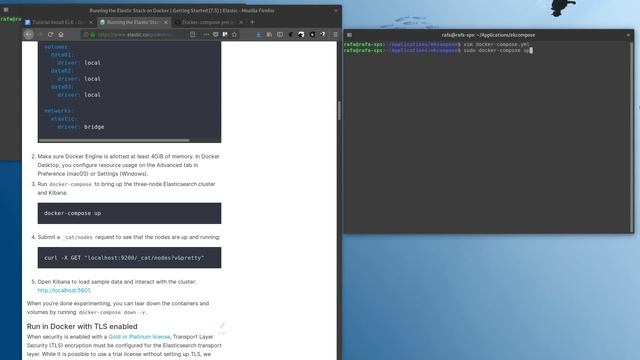Close the Running the Elastic Stack tab
Screen dimensions: 640x360
[166, 22]
